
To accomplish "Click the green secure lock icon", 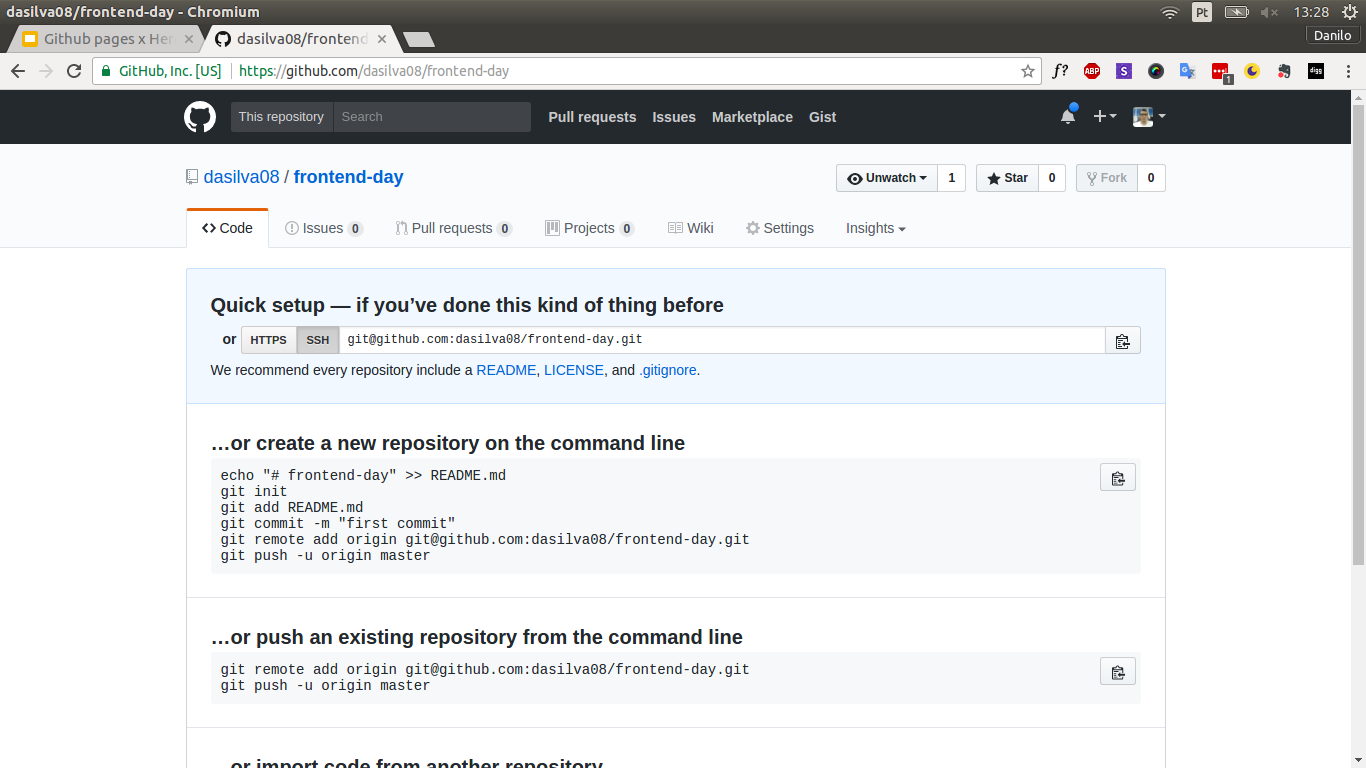I will 106,71.
